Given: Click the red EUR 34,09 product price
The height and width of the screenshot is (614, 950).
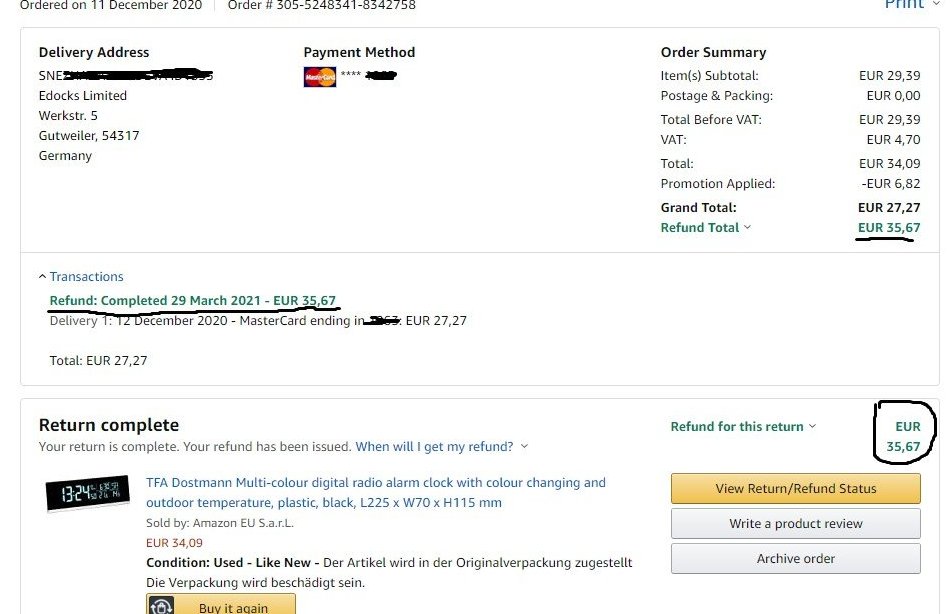Looking at the screenshot, I should 174,543.
